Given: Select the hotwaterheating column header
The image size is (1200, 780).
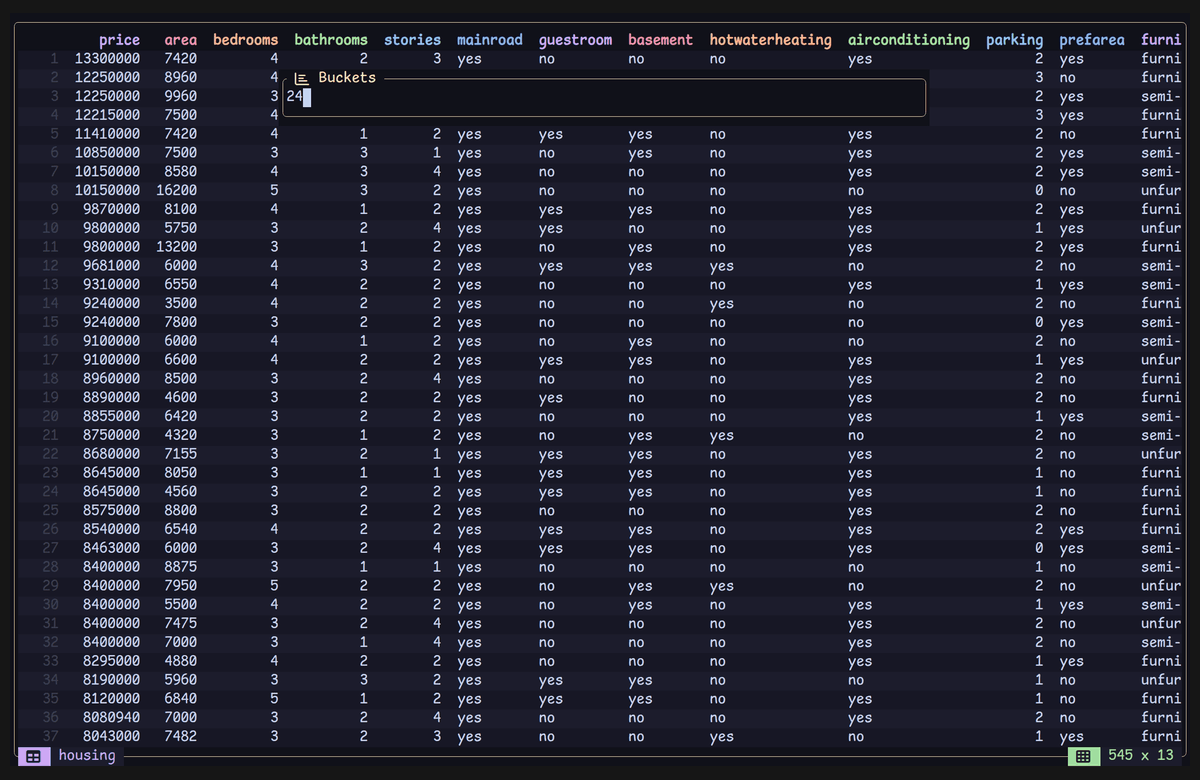Looking at the screenshot, I should [771, 40].
